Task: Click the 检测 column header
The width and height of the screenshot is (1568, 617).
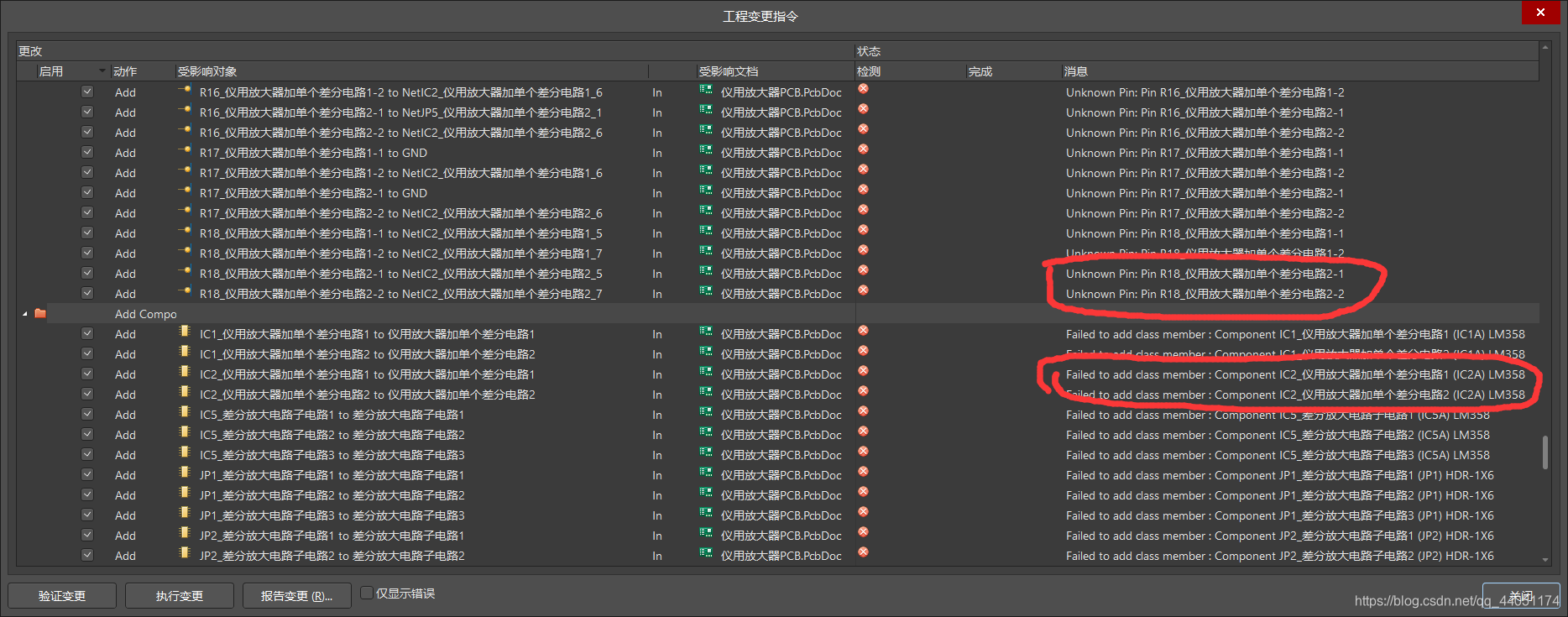Action: 910,71
